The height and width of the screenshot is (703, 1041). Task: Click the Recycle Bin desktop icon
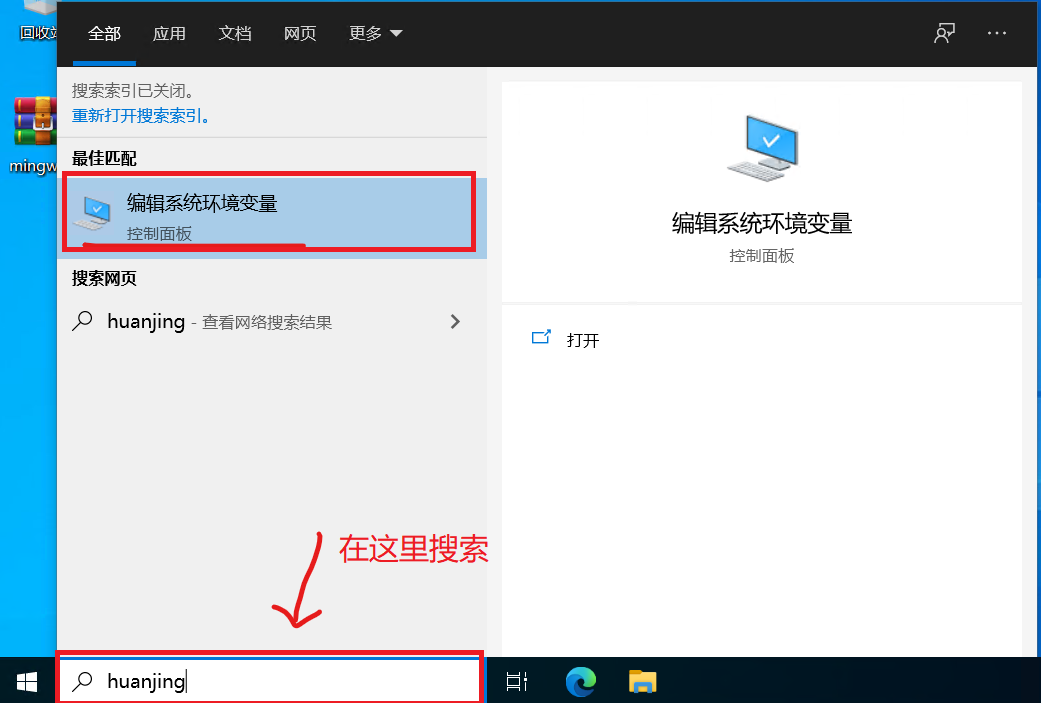coord(37,21)
